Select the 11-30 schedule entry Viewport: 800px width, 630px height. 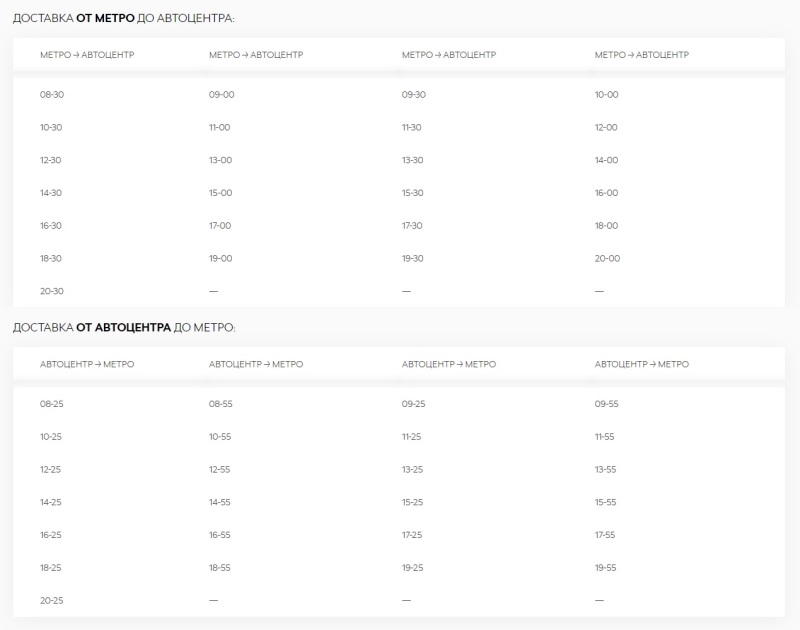(x=412, y=128)
